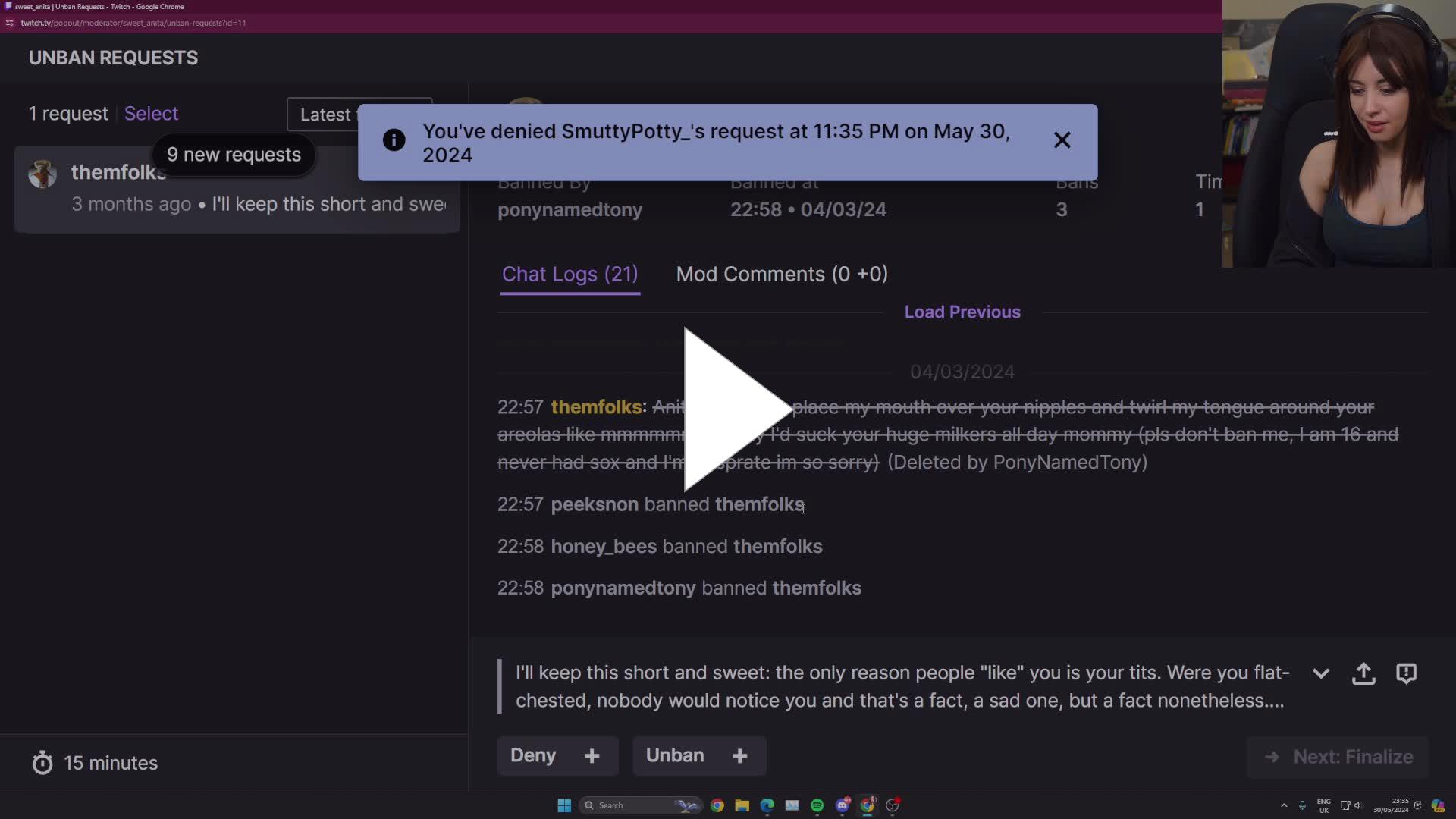This screenshot has width=1456, height=819.
Task: Open the plus options on the Deny button
Action: pyautogui.click(x=592, y=755)
